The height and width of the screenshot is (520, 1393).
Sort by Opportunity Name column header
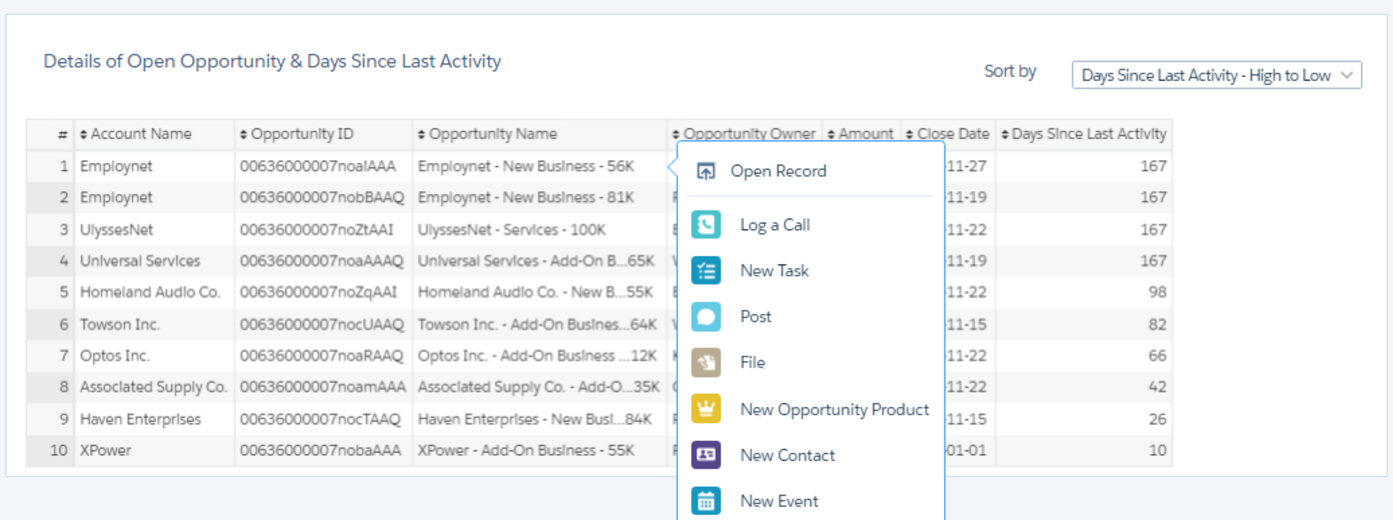click(493, 134)
